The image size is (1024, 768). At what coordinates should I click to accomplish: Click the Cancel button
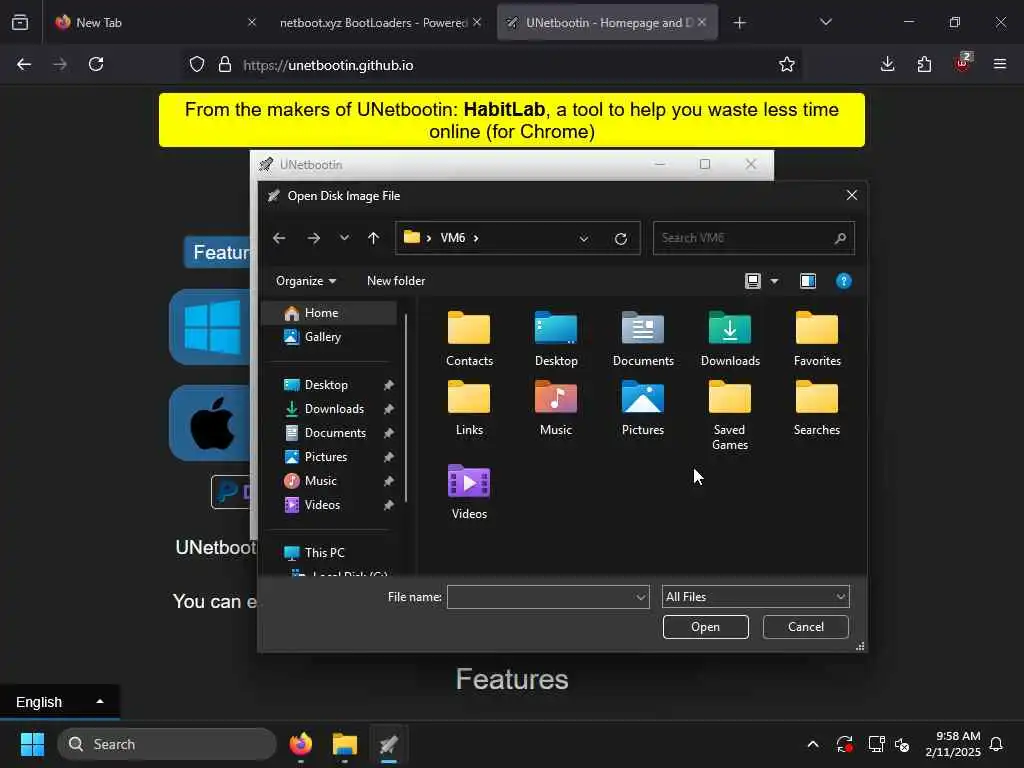[x=805, y=627]
